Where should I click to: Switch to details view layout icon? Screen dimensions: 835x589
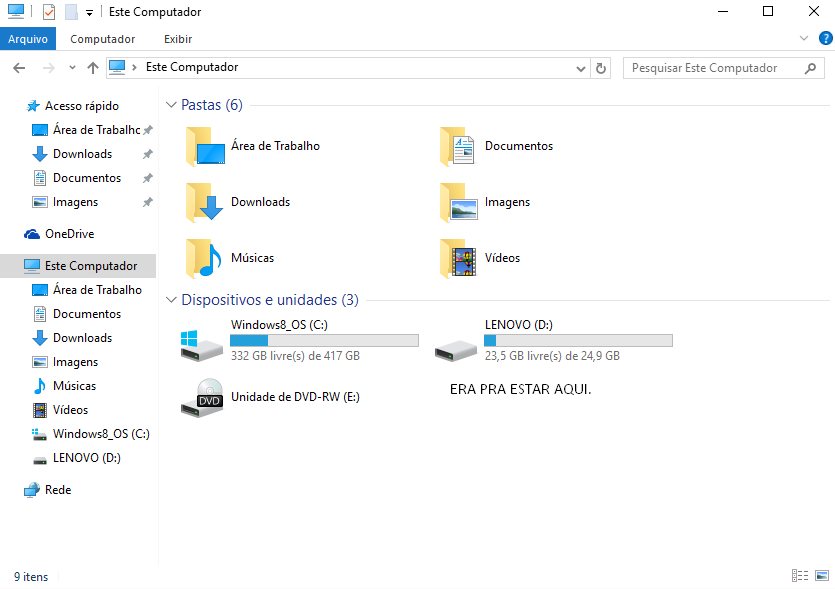[x=799, y=576]
